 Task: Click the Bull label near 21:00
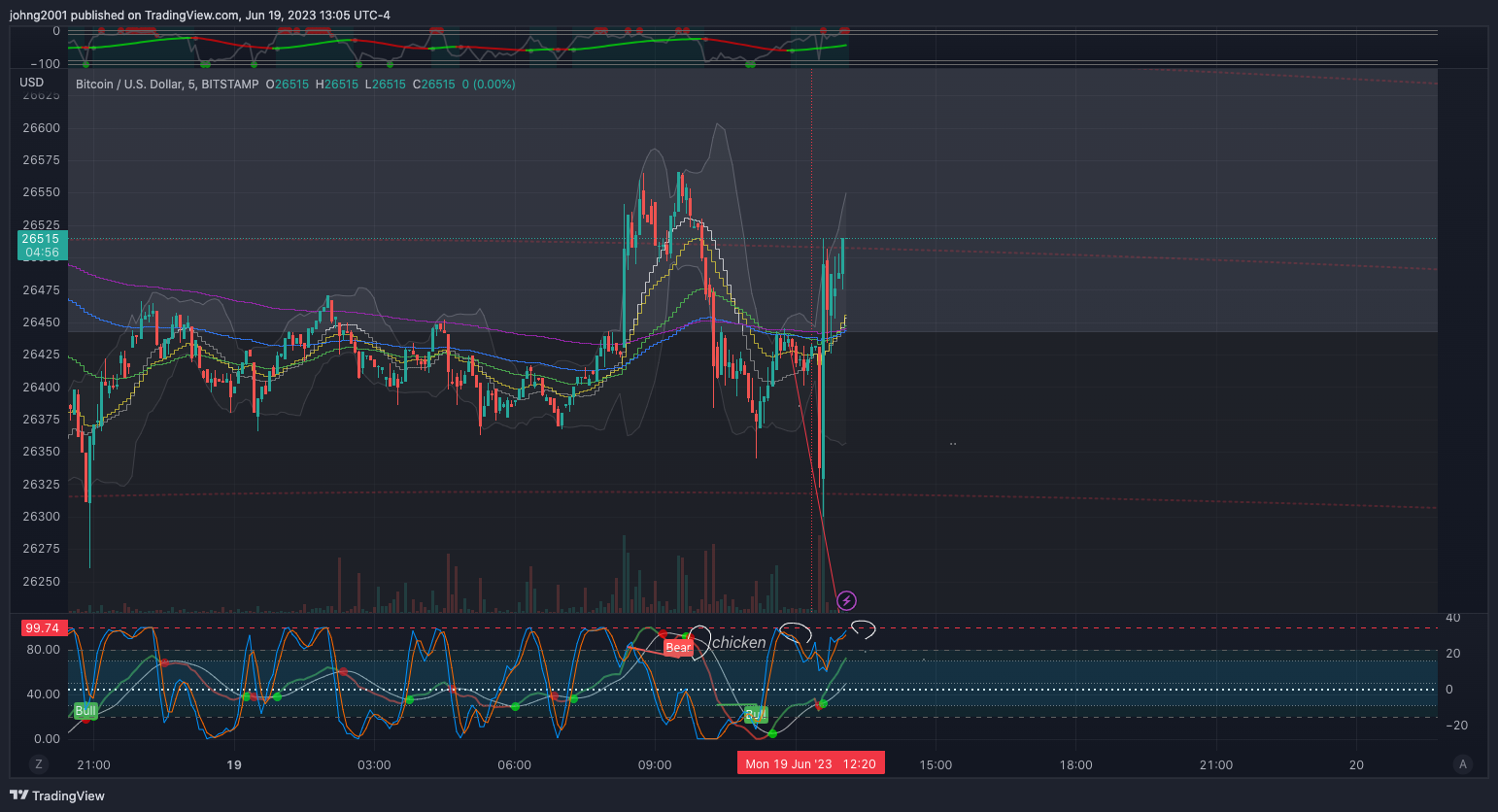tap(85, 711)
